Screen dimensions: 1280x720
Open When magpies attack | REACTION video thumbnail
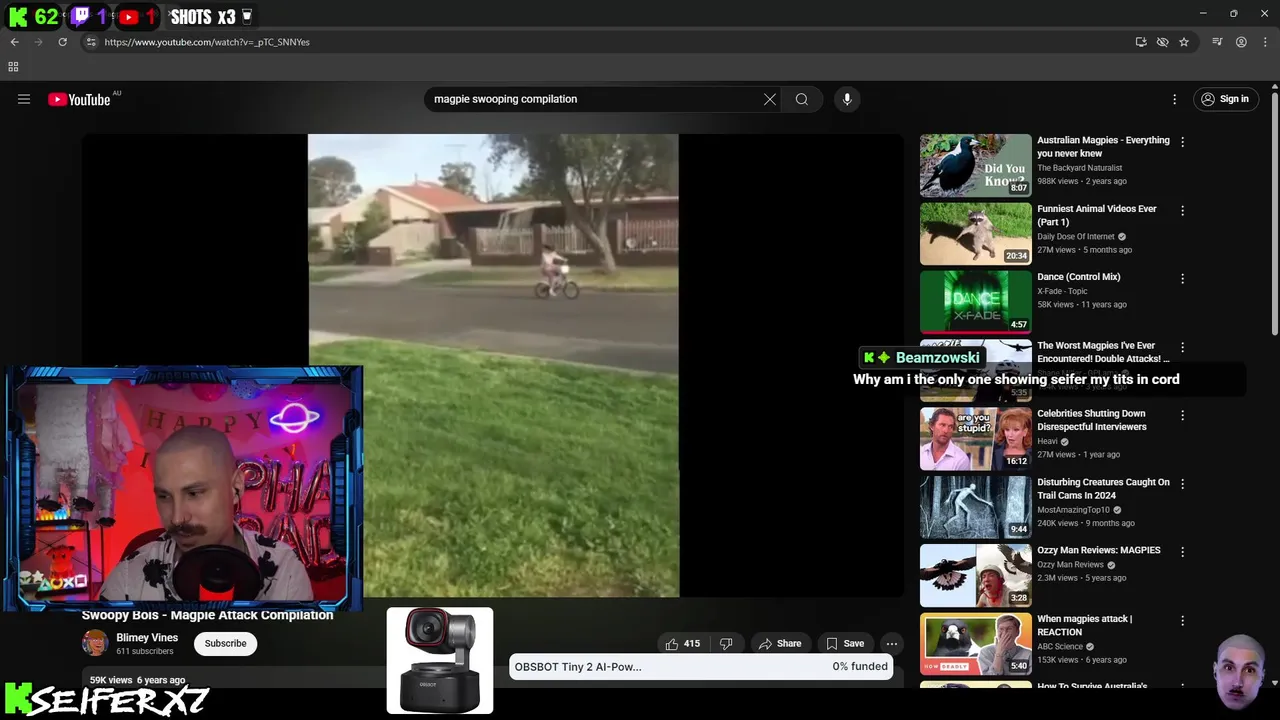pyautogui.click(x=975, y=643)
